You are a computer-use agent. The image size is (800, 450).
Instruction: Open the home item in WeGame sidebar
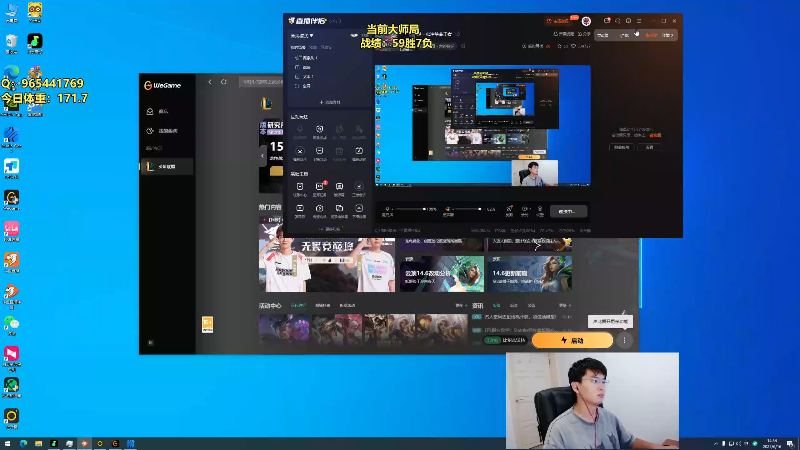pyautogui.click(x=166, y=111)
